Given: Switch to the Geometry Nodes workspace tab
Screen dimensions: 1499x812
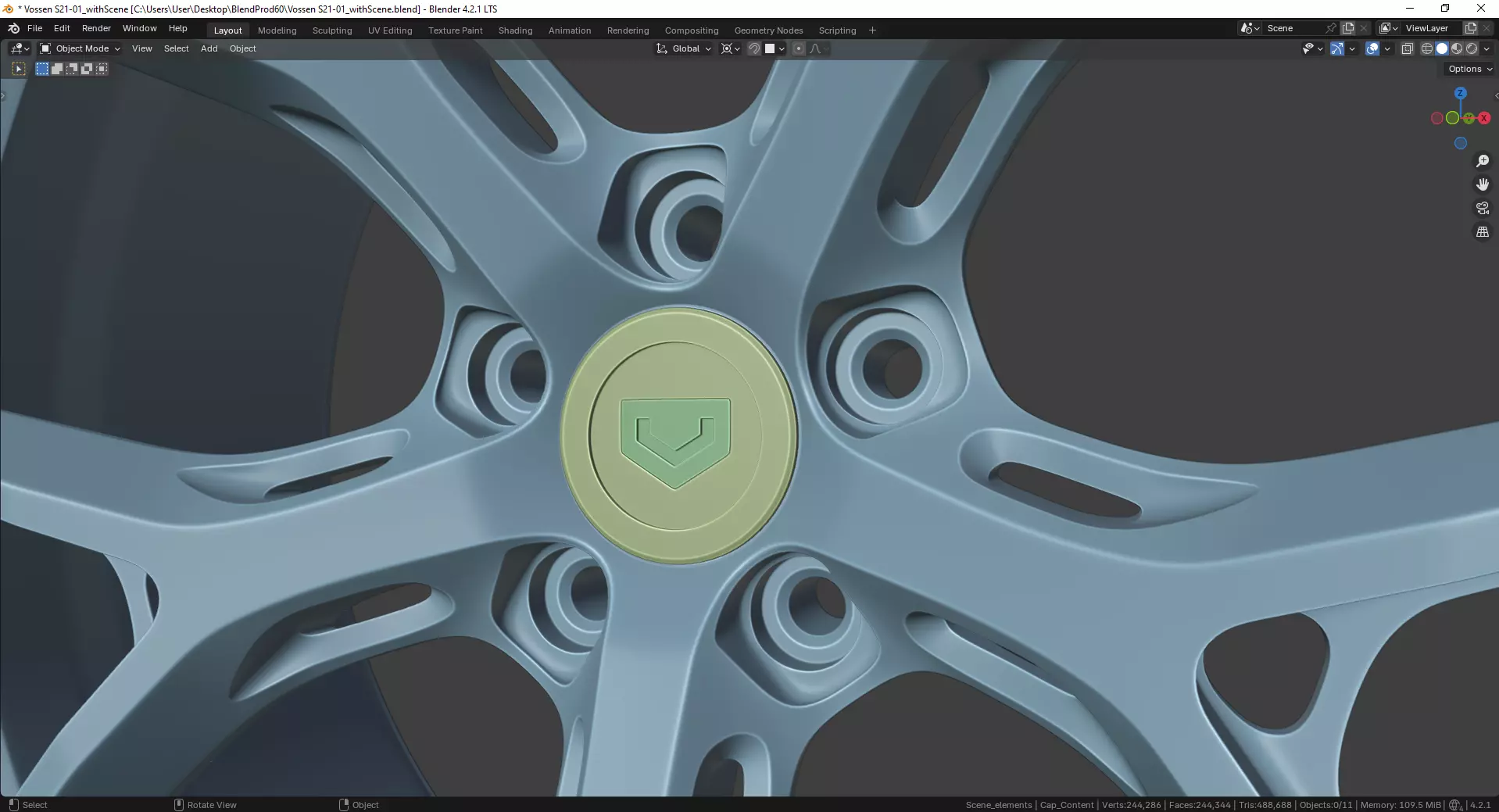Looking at the screenshot, I should pyautogui.click(x=768, y=30).
